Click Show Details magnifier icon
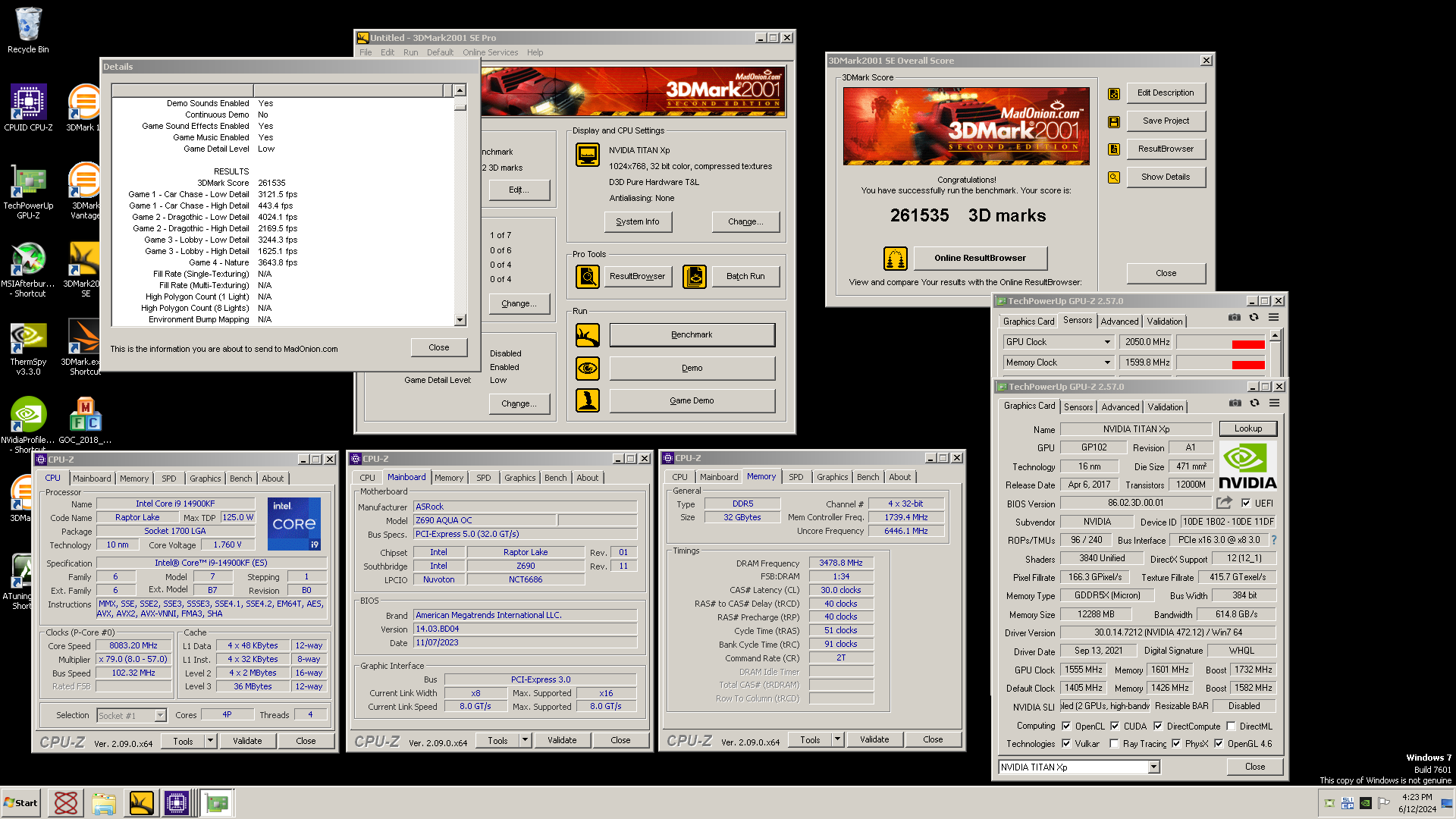This screenshot has height=819, width=1456. tap(1114, 177)
